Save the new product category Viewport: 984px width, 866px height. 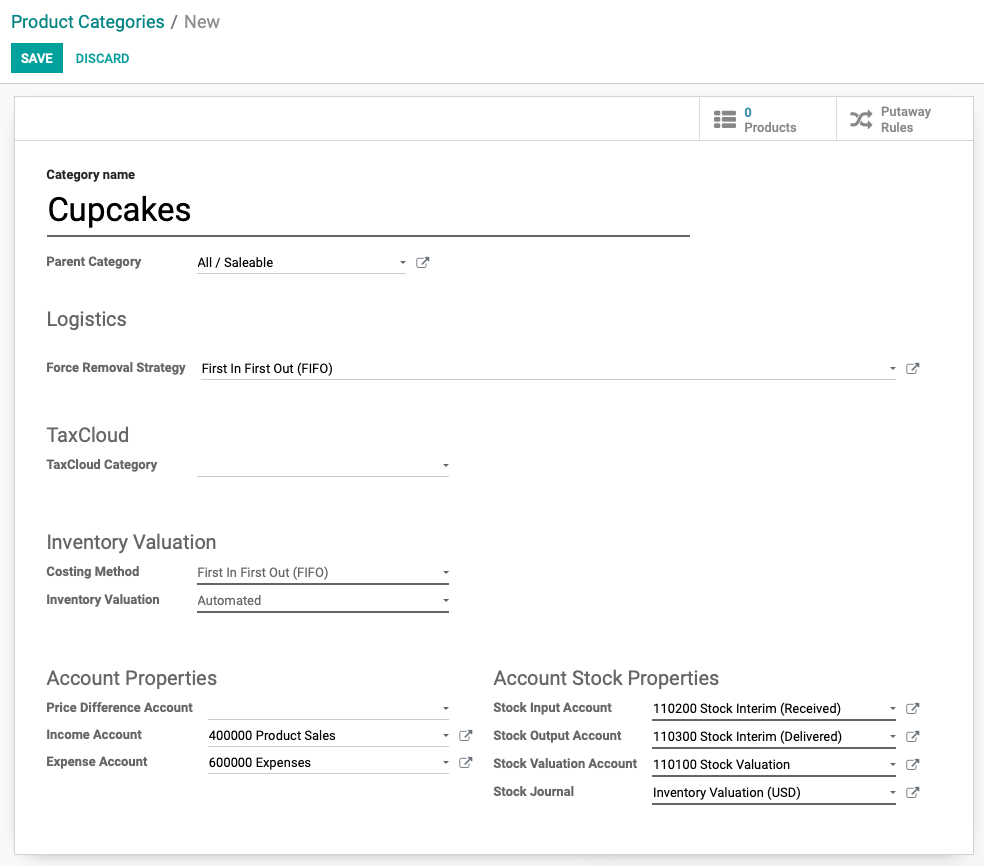pyautogui.click(x=37, y=58)
